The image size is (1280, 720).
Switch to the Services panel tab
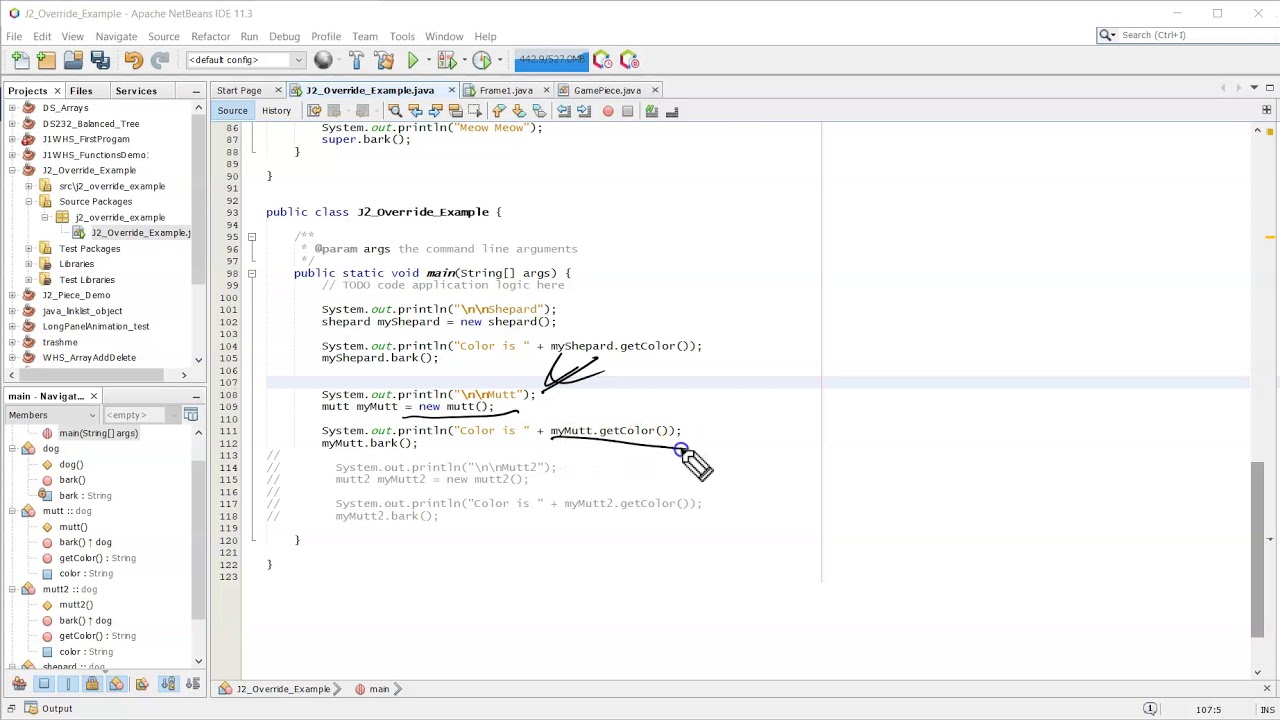point(136,91)
